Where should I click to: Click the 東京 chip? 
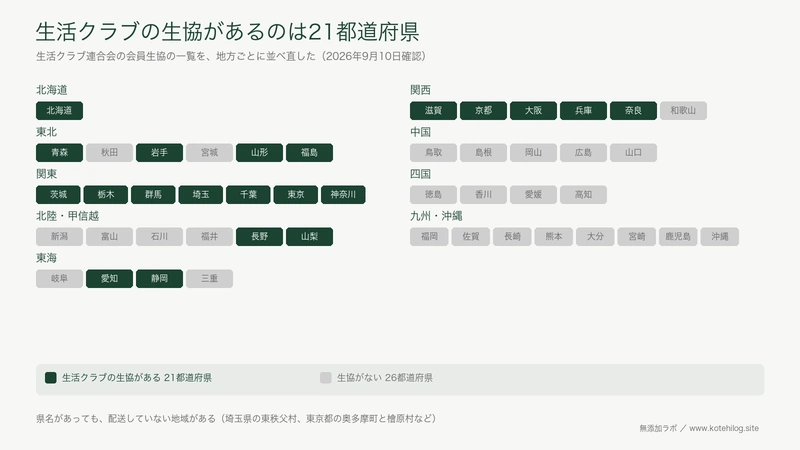pos(295,194)
